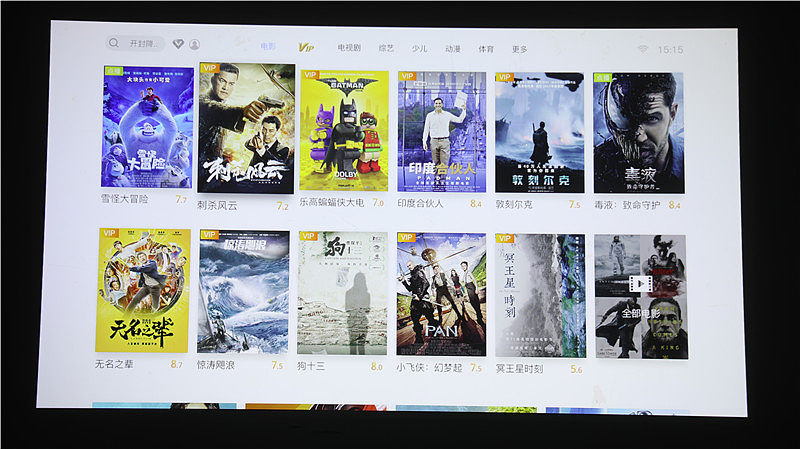Open the 毒液 Venom poster

coord(639,133)
